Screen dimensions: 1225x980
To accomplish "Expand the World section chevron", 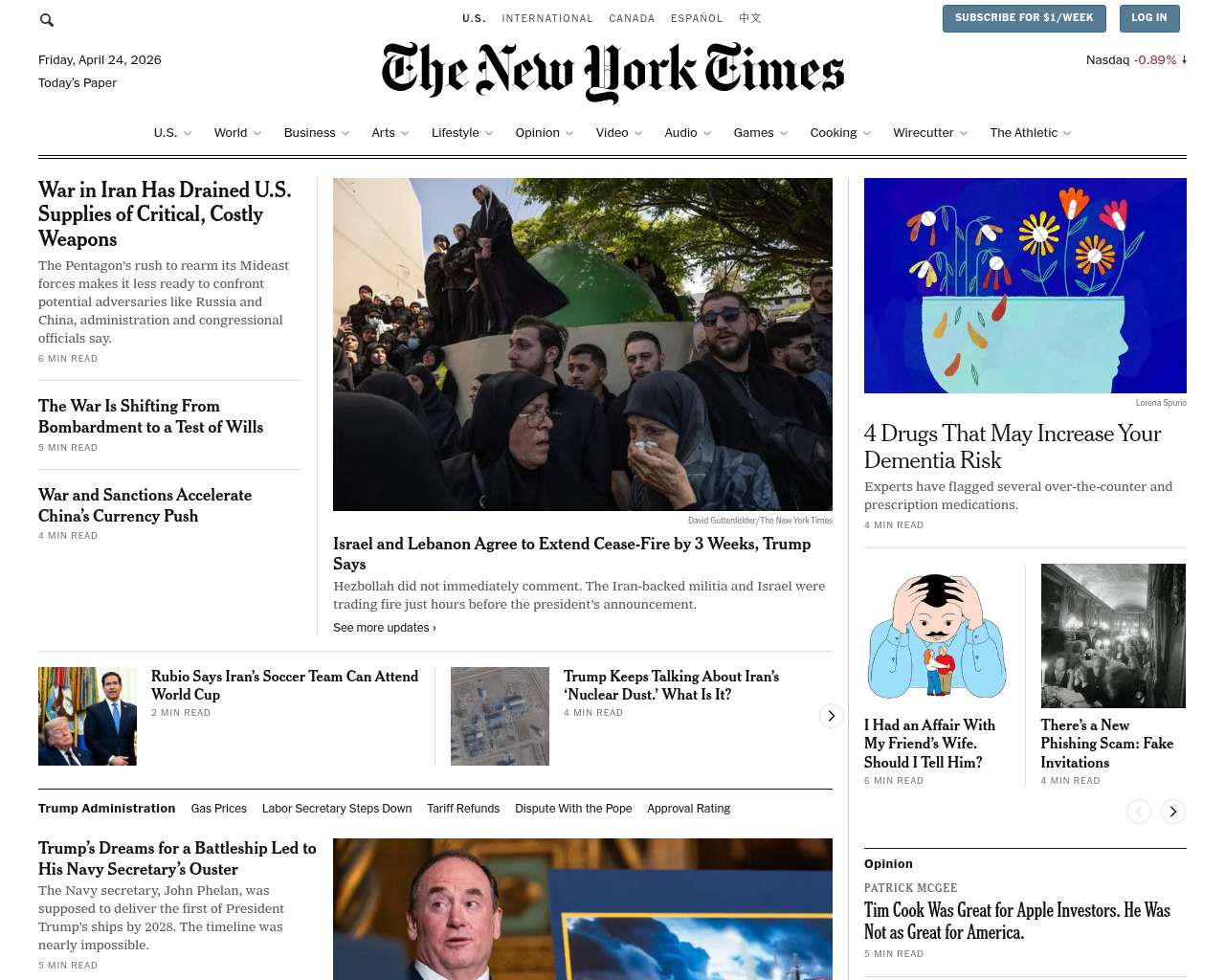I will coord(257,133).
